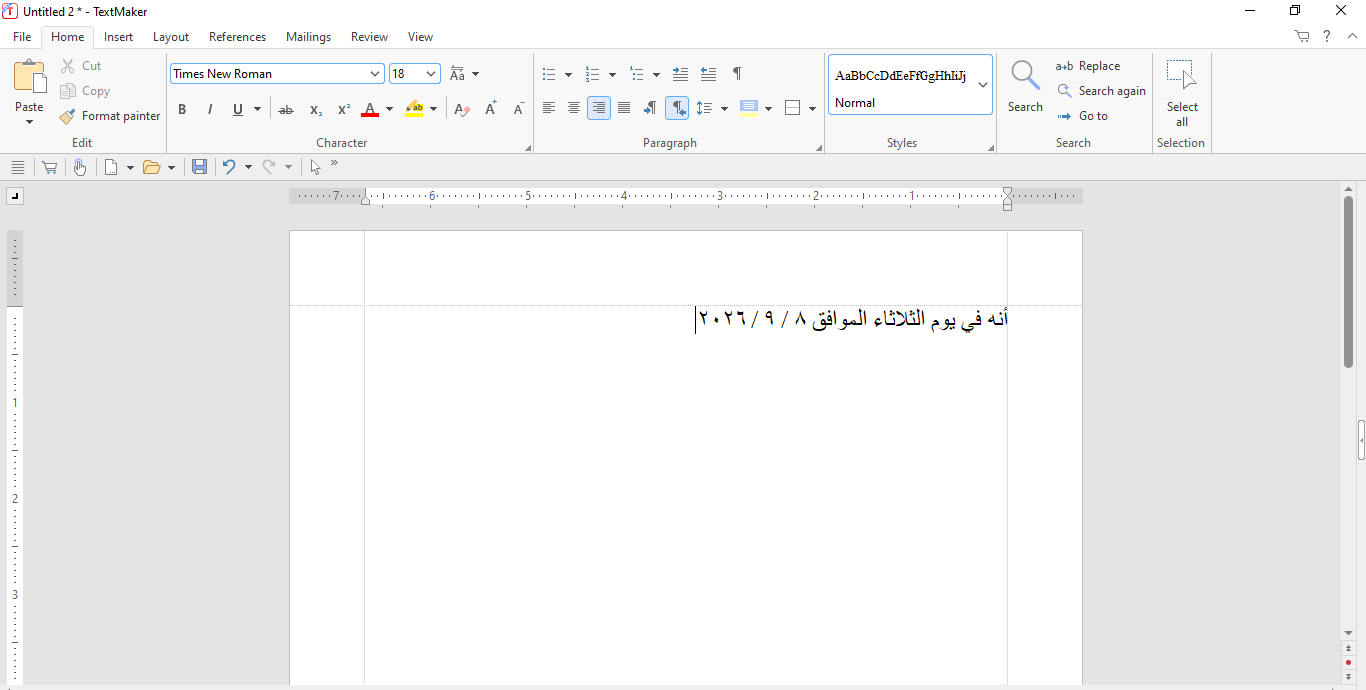1366x690 pixels.
Task: Click the Format painter brush icon
Action: pyautogui.click(x=67, y=116)
